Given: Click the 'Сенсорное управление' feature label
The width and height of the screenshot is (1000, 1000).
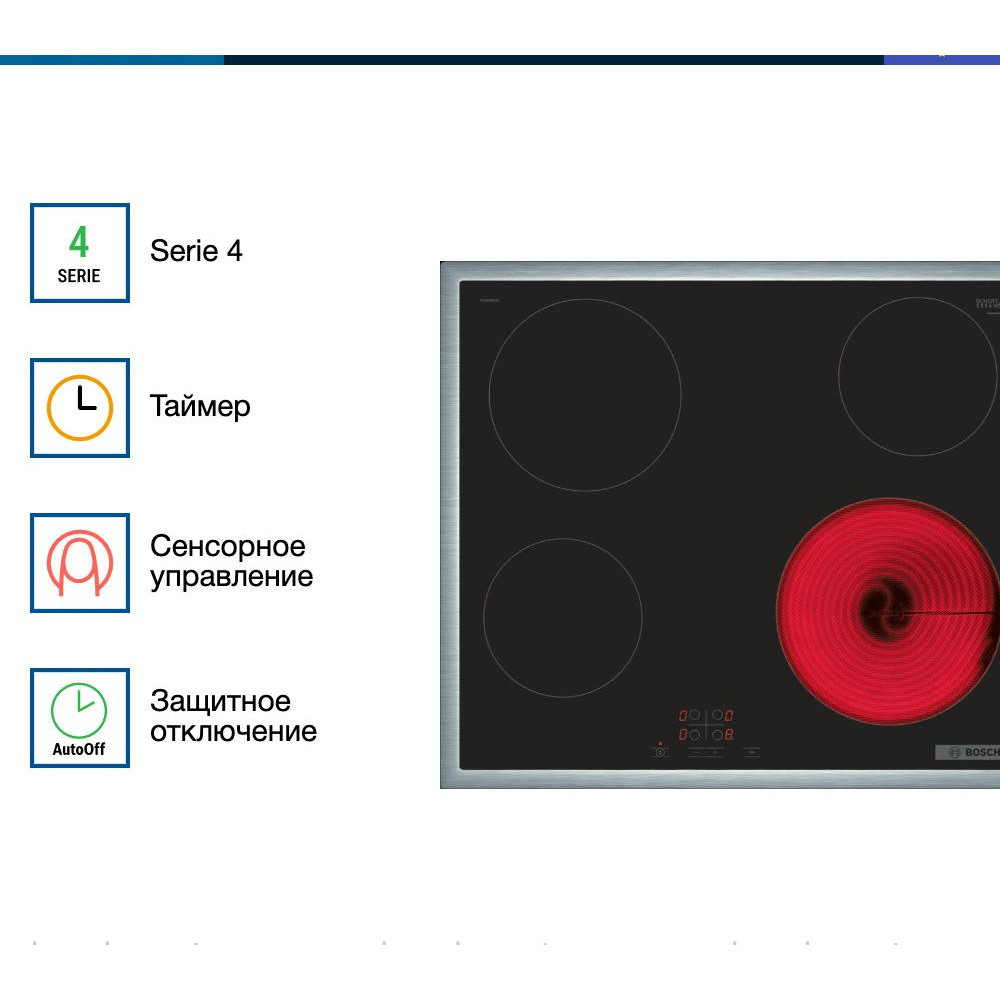Looking at the screenshot, I should (x=231, y=561).
